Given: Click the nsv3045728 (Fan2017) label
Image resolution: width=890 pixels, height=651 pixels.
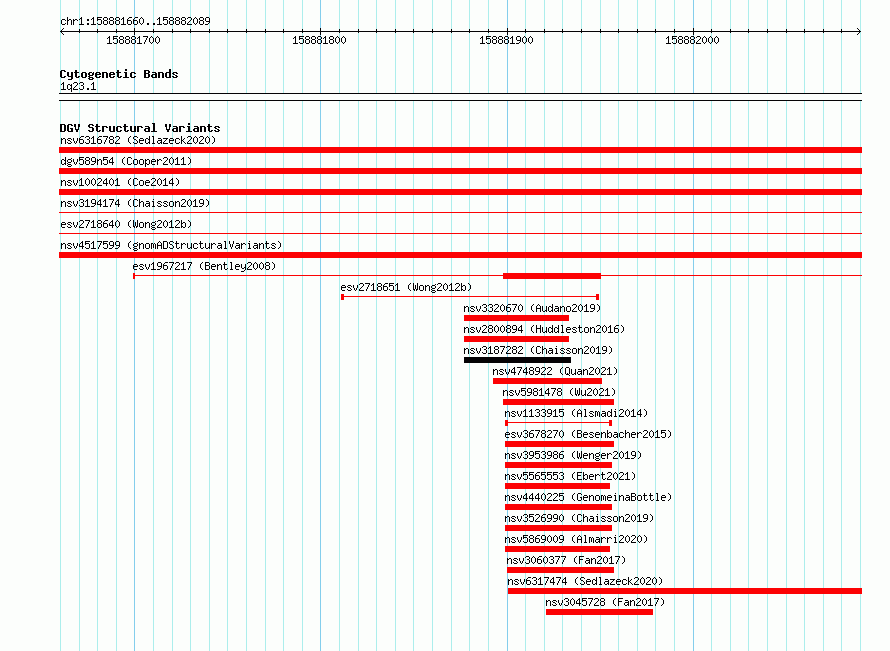Looking at the screenshot, I should [605, 602].
